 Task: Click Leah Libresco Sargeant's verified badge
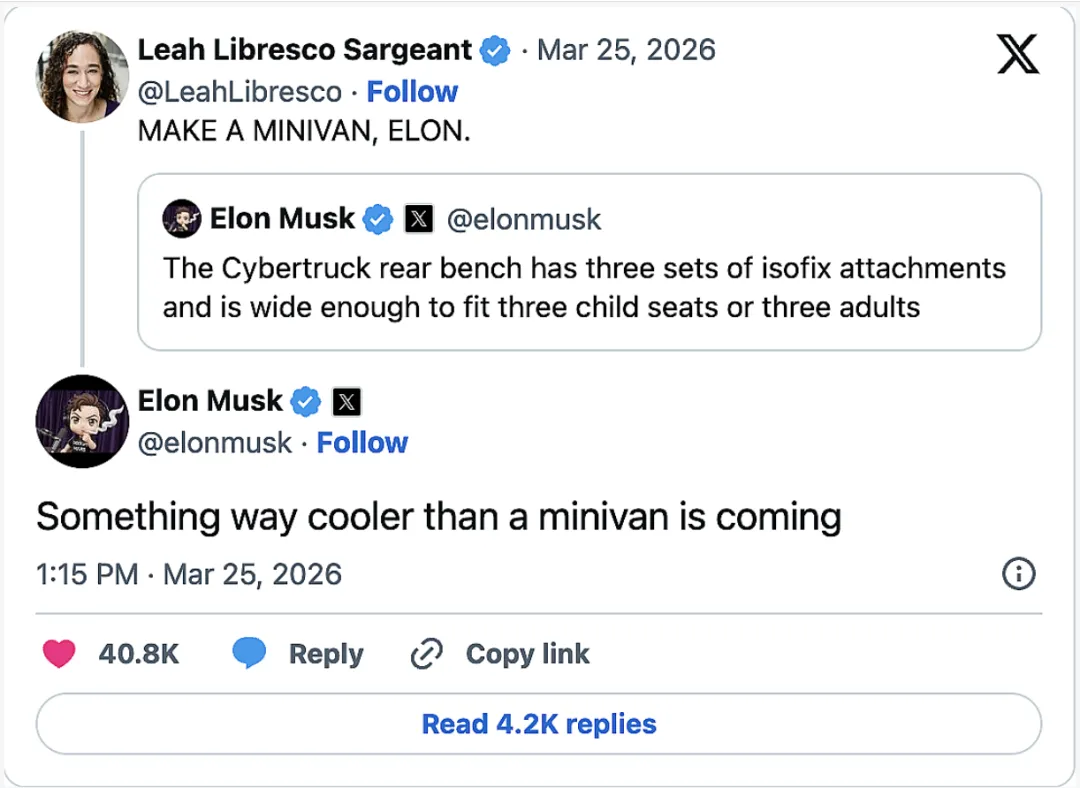[495, 50]
